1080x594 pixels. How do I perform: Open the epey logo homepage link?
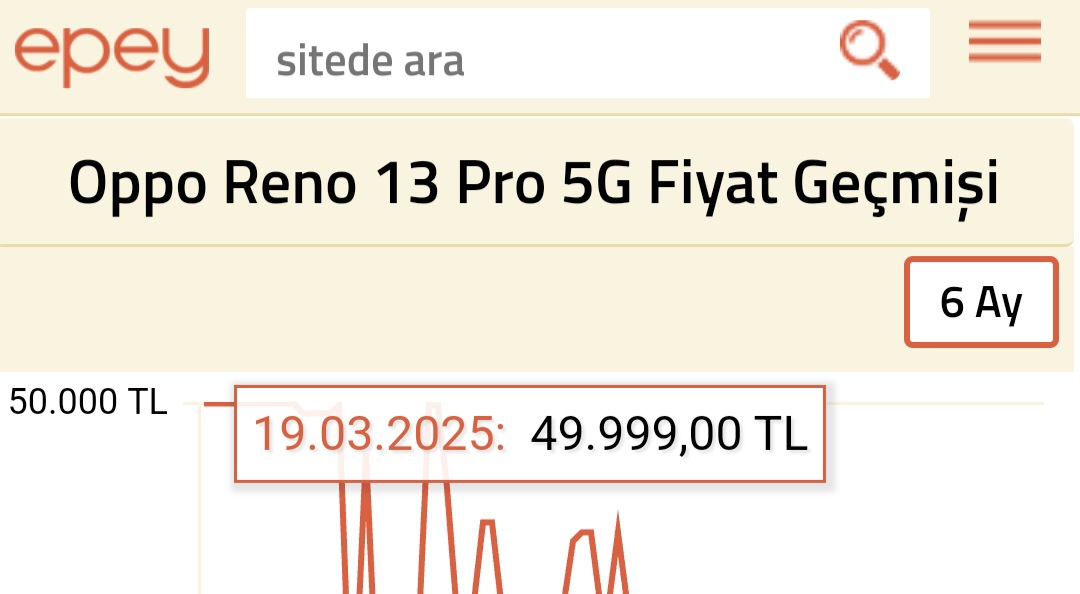click(112, 56)
